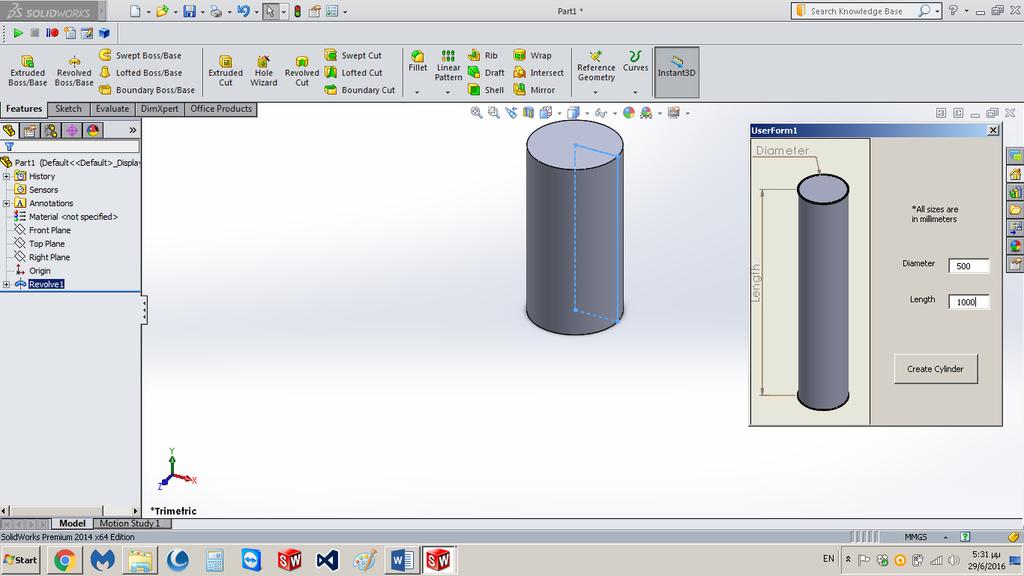Select Top Plane in the feature tree
1024x576 pixels.
[x=40, y=244]
